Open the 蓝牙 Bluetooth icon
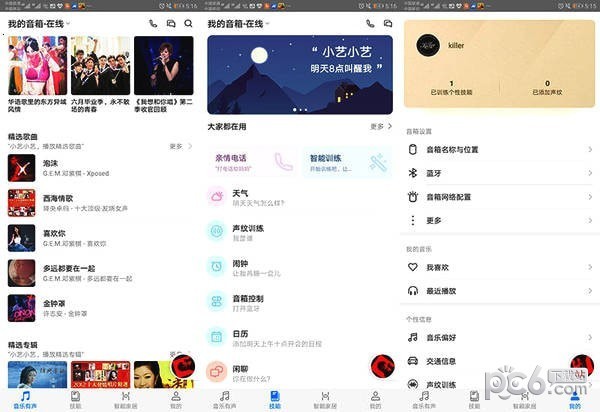Image resolution: width=600 pixels, height=412 pixels. [x=412, y=173]
